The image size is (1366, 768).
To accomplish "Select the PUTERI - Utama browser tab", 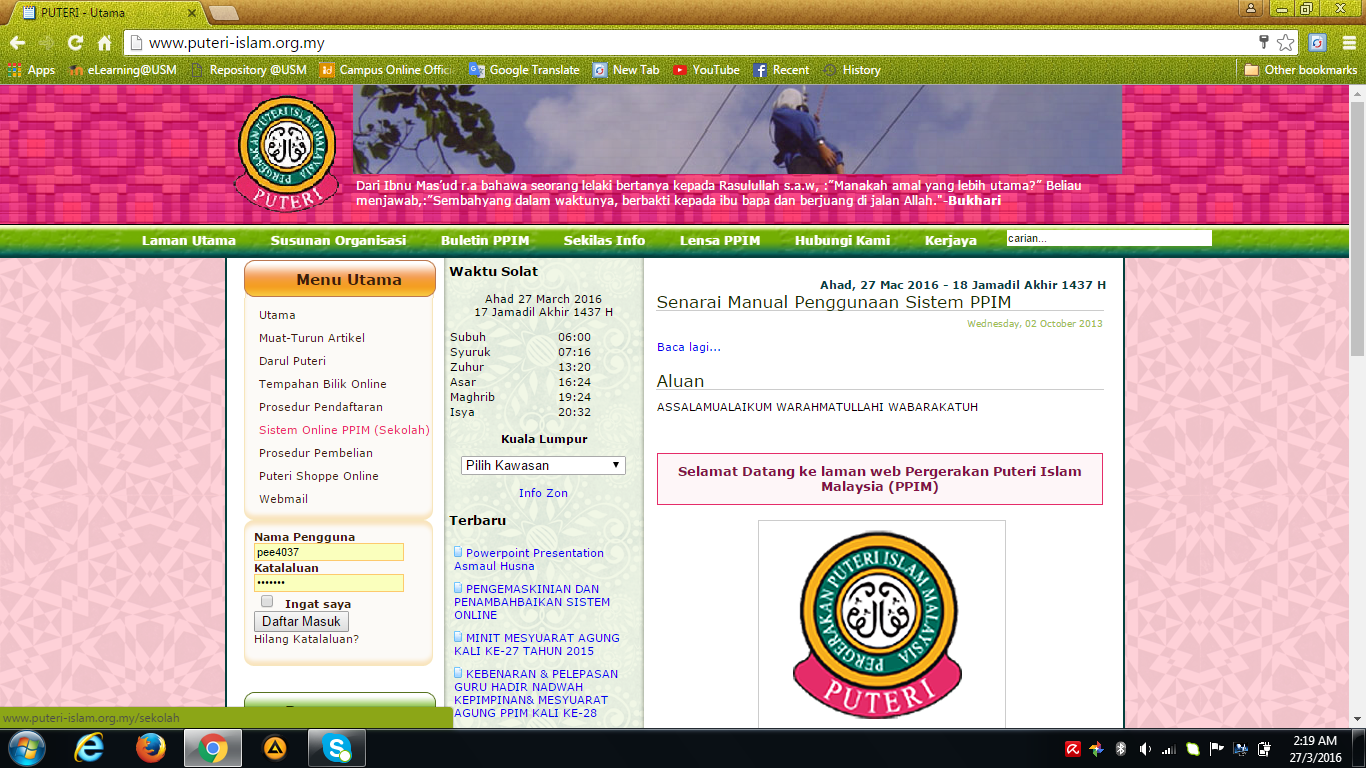I will 110,13.
